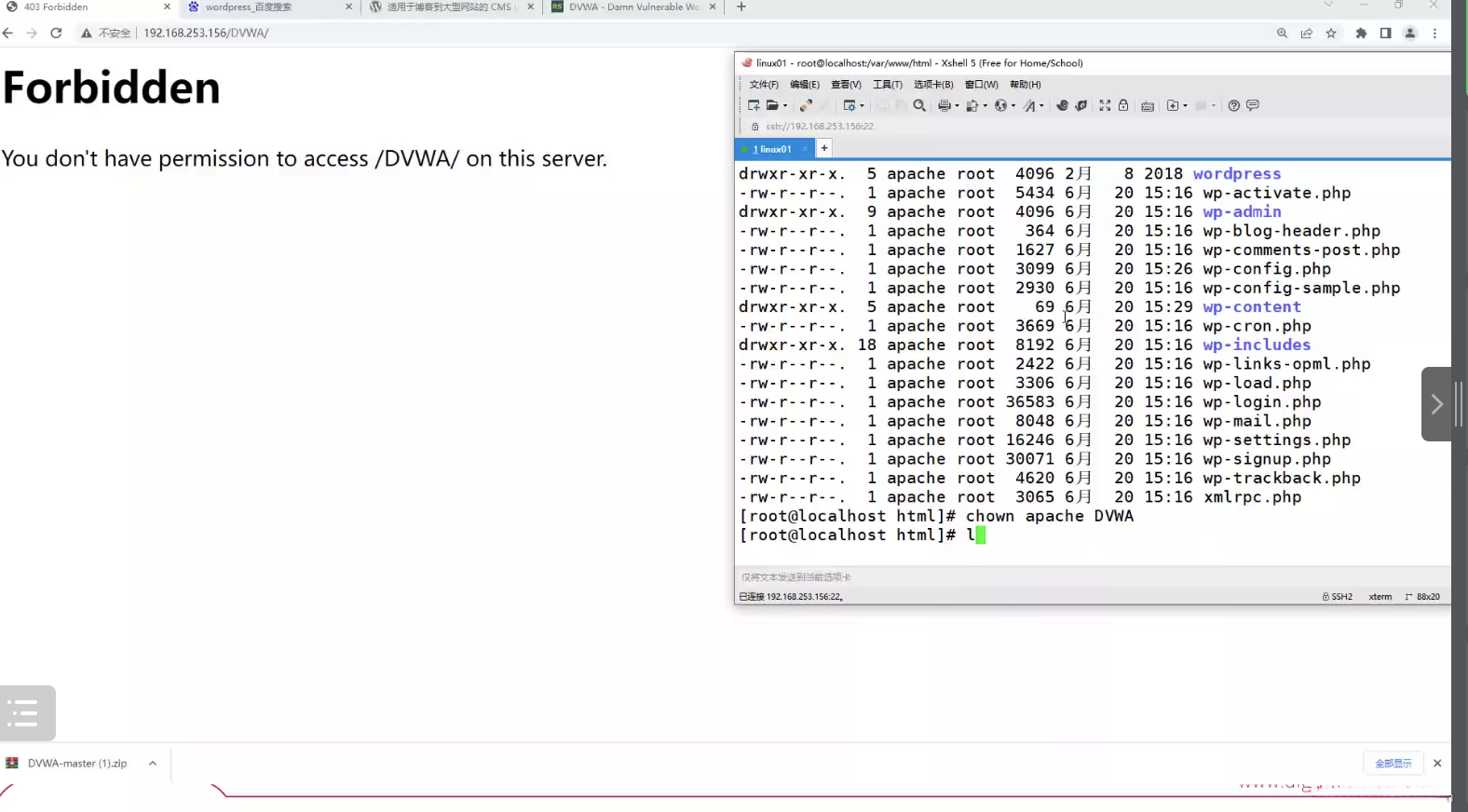
Task: Switch to the DVWA - Damn Vulnerable browser tab
Action: pyautogui.click(x=633, y=7)
